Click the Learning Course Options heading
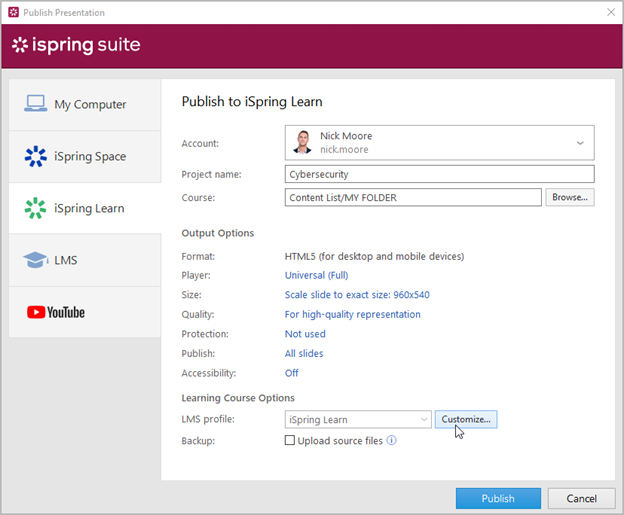 tap(238, 398)
